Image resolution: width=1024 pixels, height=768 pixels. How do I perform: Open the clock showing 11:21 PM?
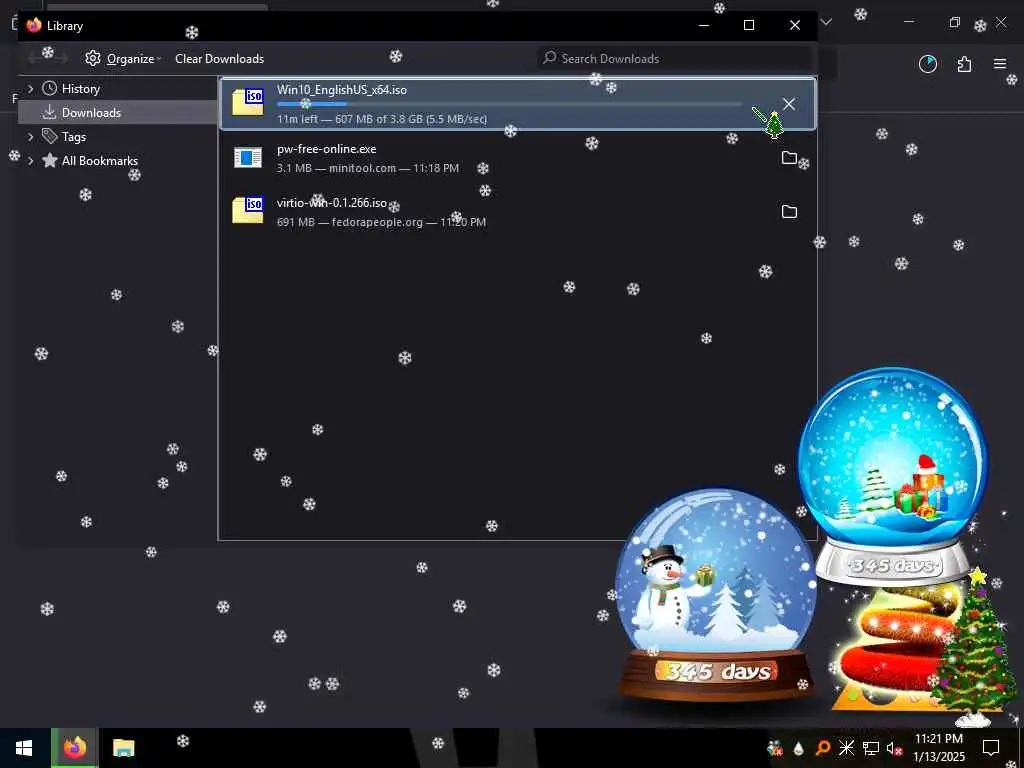[x=938, y=748]
